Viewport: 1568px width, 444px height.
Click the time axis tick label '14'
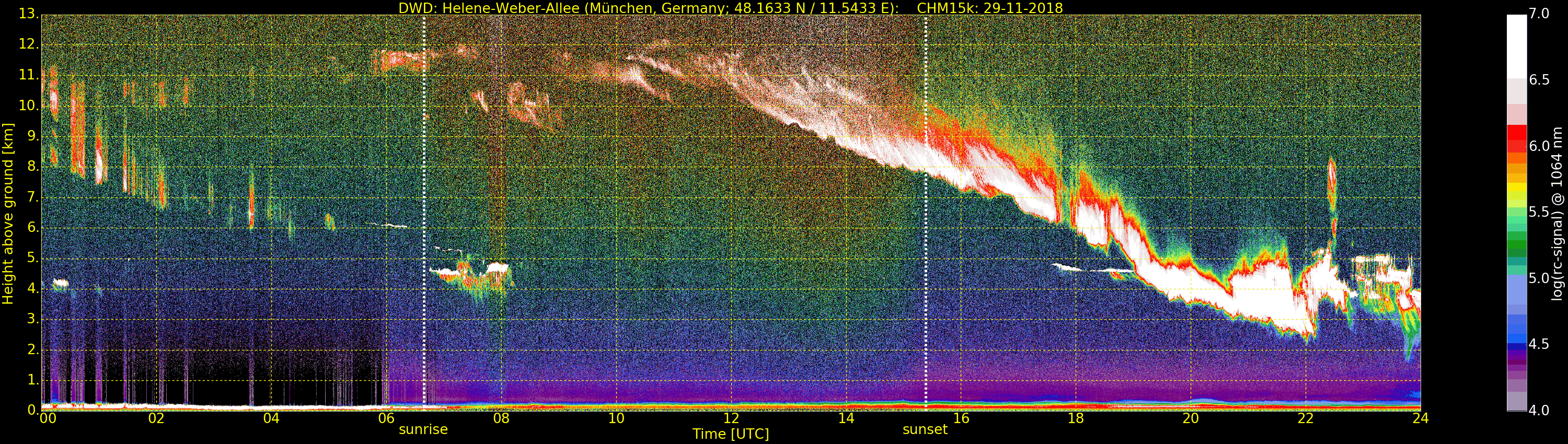coord(846,418)
